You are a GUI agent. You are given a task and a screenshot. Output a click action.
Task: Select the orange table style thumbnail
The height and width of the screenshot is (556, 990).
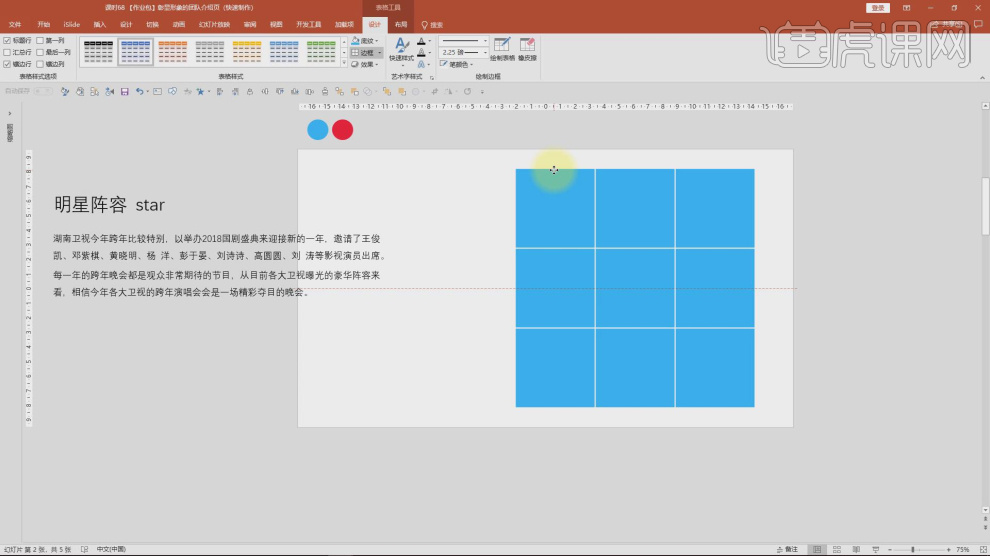pyautogui.click(x=172, y=52)
